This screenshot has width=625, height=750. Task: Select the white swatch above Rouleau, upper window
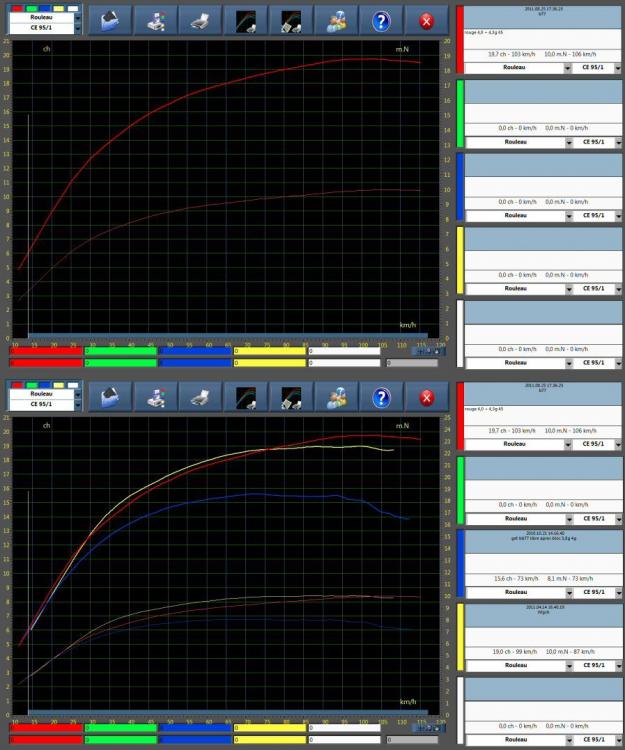coord(73,9)
